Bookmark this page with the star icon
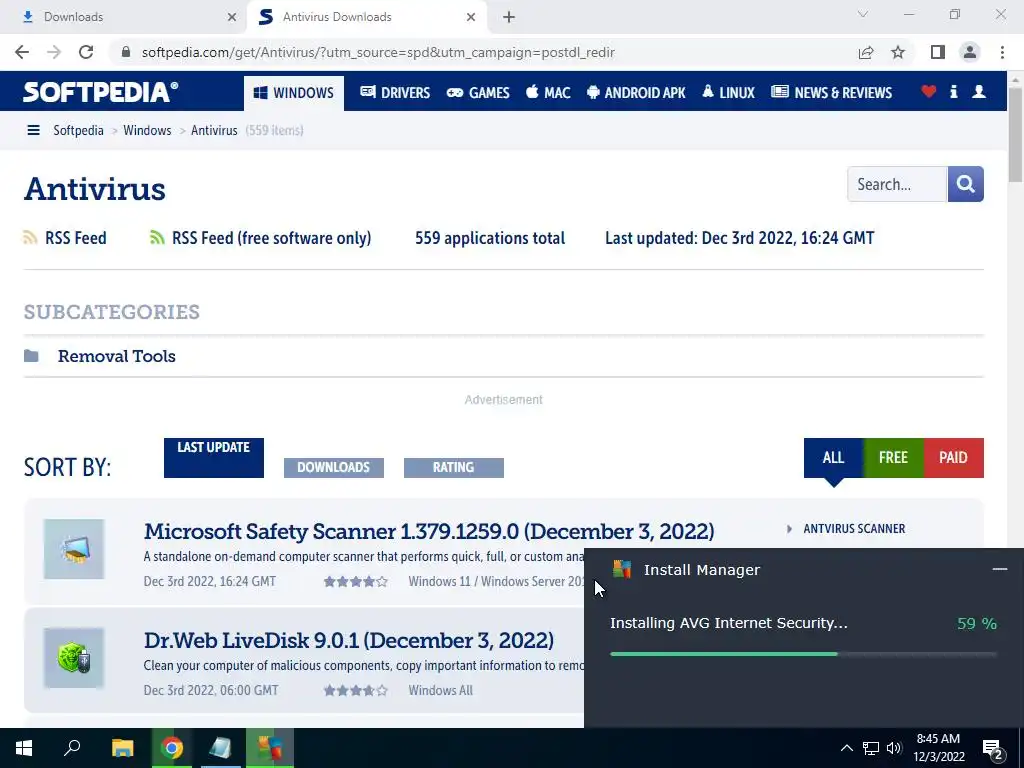This screenshot has height=768, width=1024. (x=898, y=52)
